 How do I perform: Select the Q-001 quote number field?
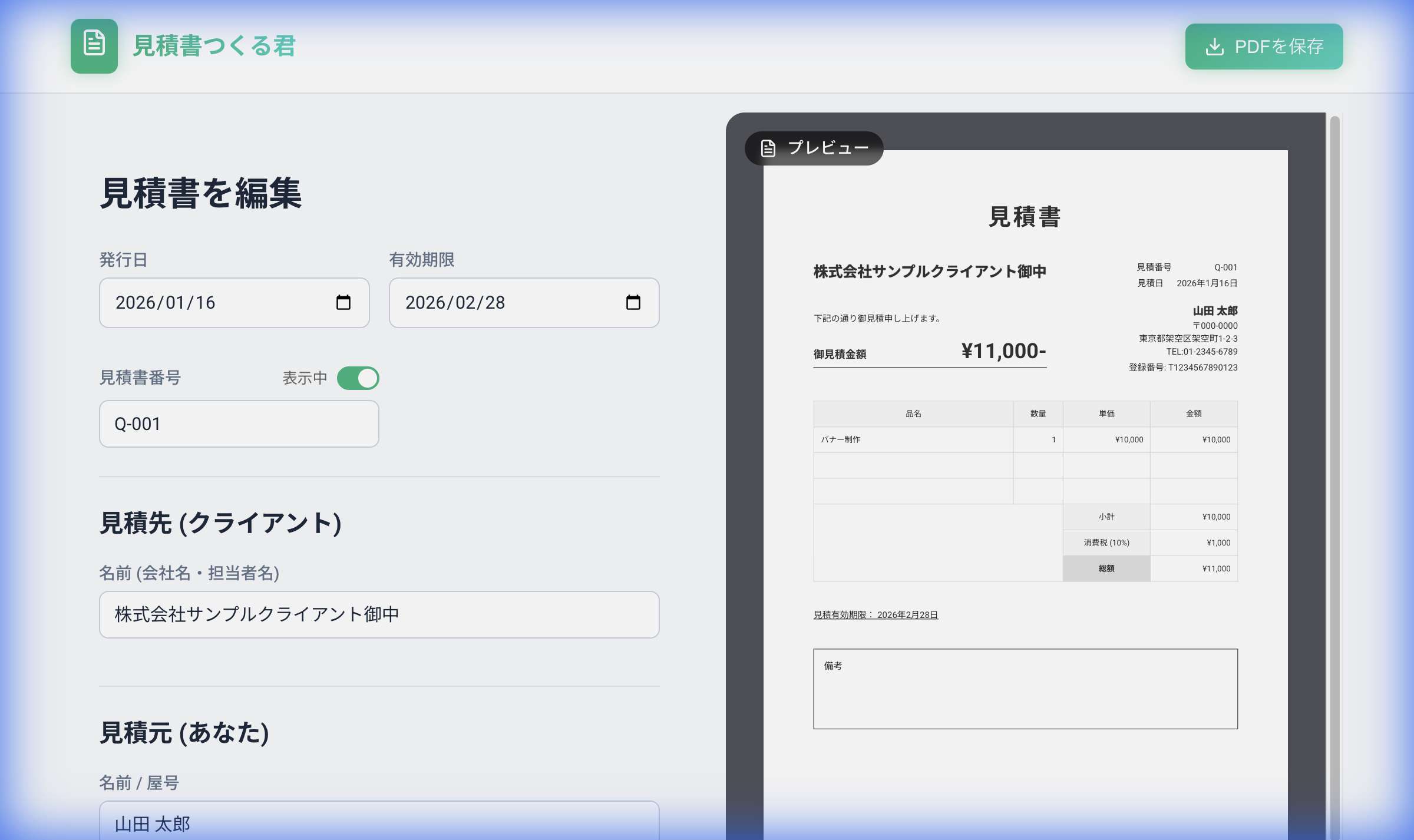tap(238, 423)
